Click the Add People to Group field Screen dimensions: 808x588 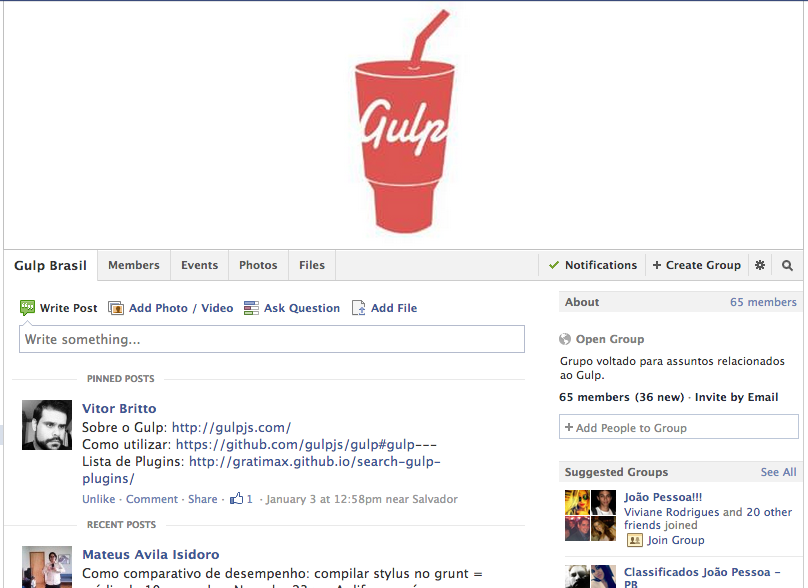point(679,427)
